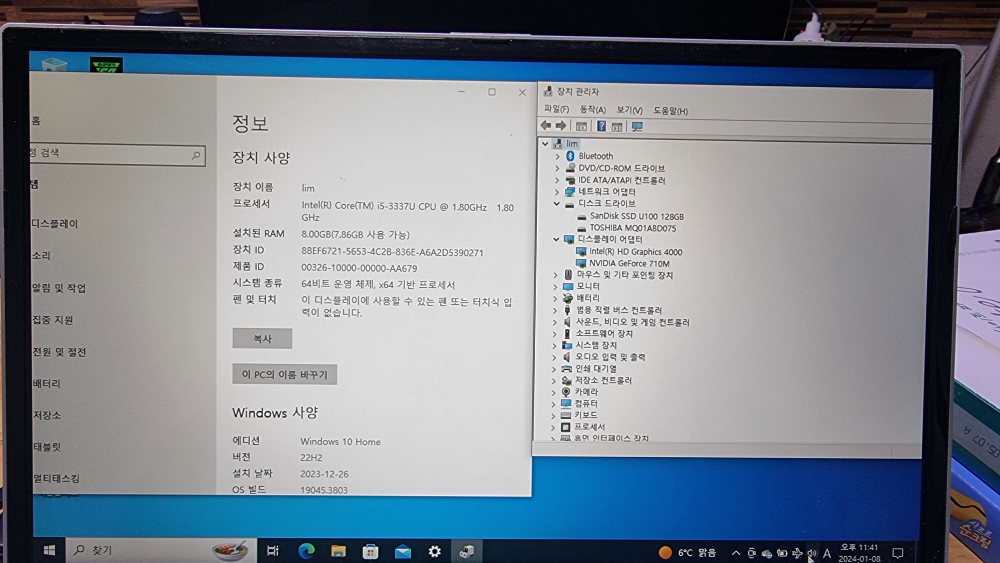The height and width of the screenshot is (563, 1000).
Task: Expand the Bluetooth device category
Action: tap(558, 156)
